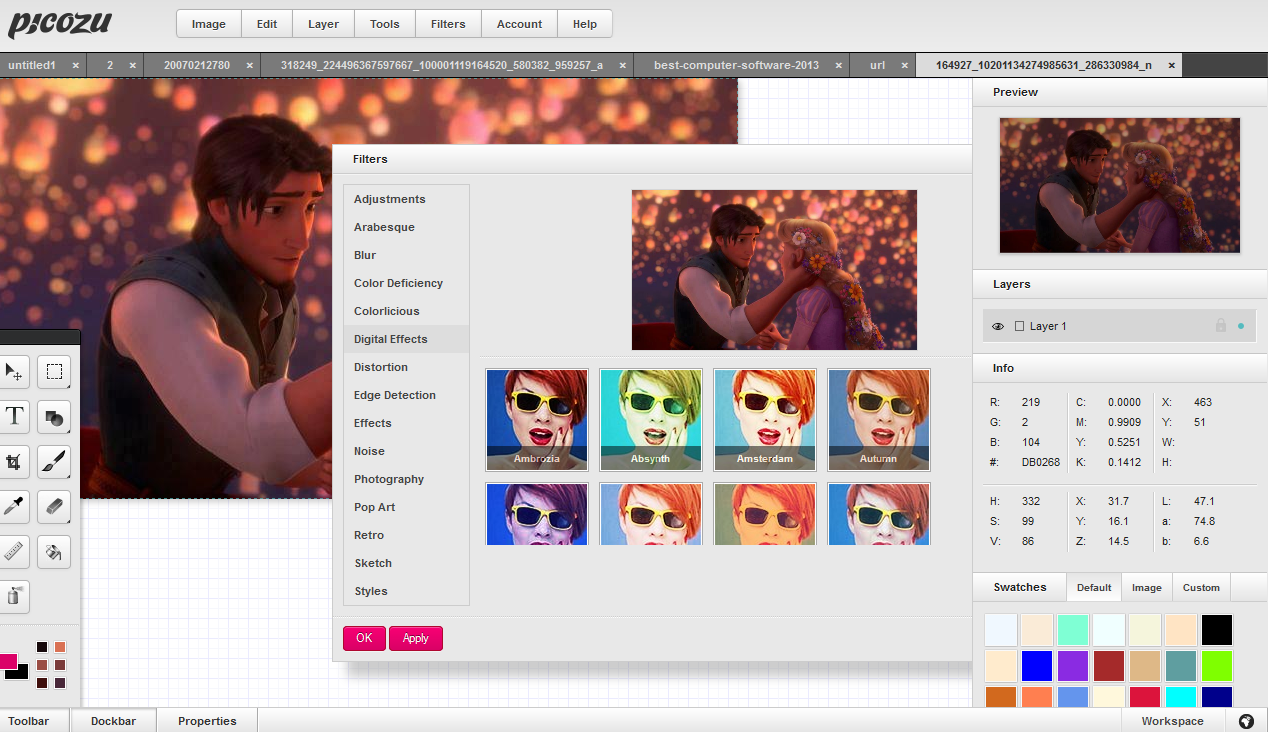Choose the Color Deficiency filter category
This screenshot has height=732, width=1270.
(x=406, y=283)
